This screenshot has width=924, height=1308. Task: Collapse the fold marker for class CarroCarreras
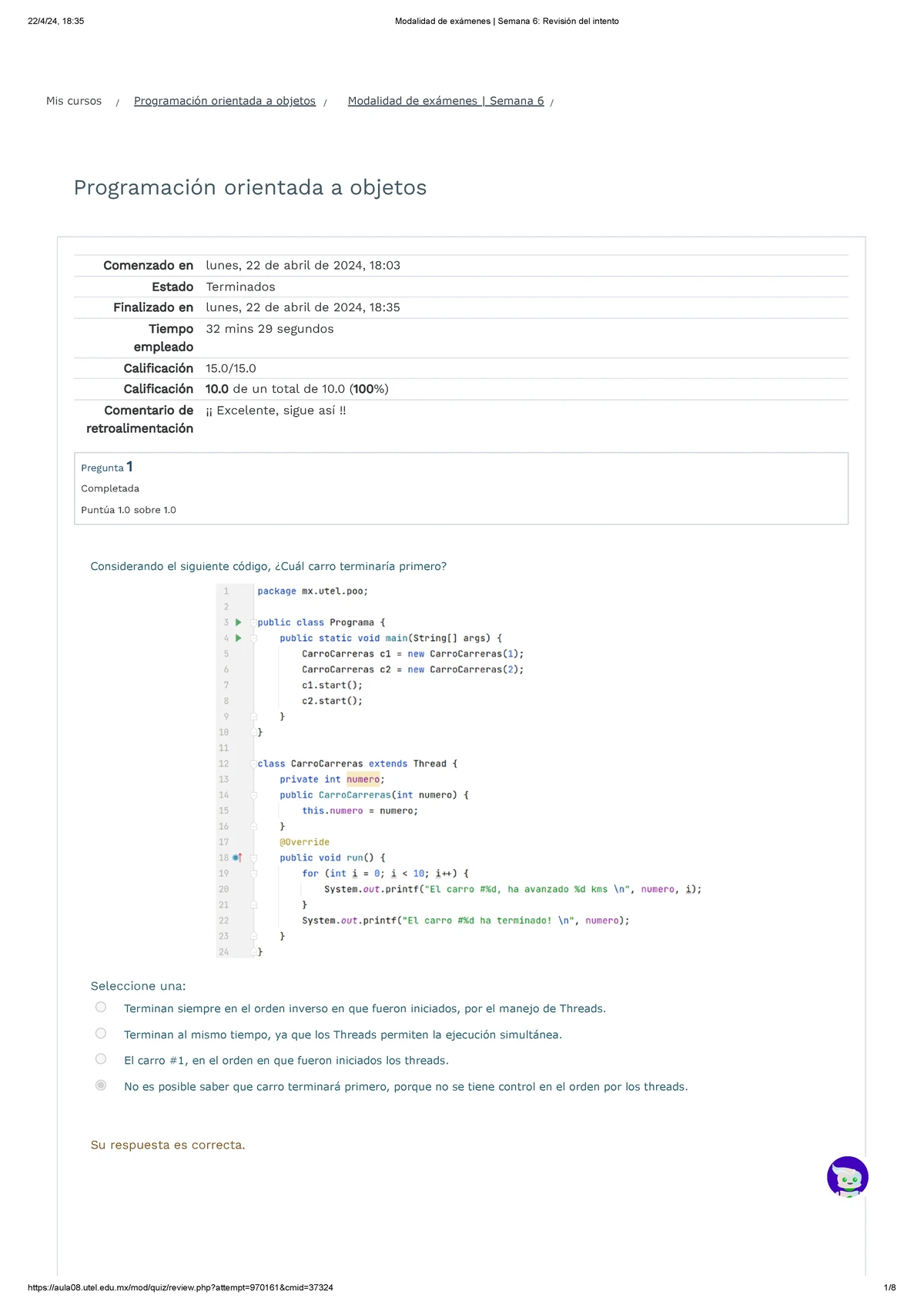click(253, 764)
